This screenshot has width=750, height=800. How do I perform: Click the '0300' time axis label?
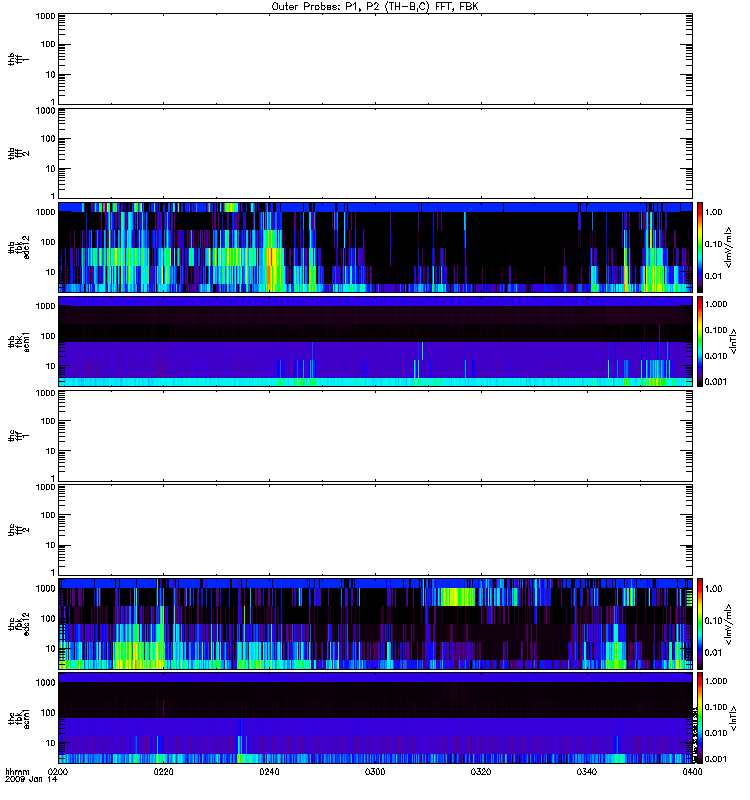(375, 772)
